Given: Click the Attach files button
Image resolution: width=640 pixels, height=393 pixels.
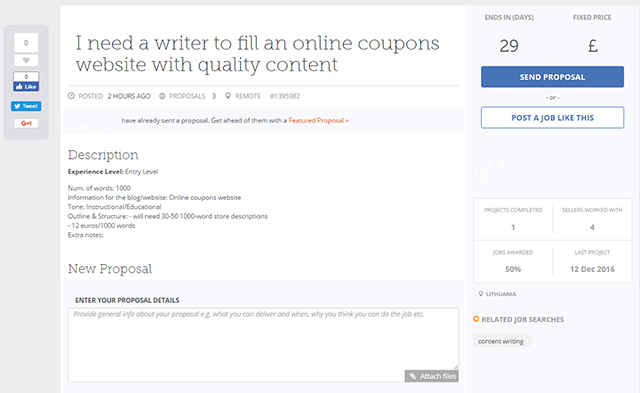Looking at the screenshot, I should click(x=432, y=376).
